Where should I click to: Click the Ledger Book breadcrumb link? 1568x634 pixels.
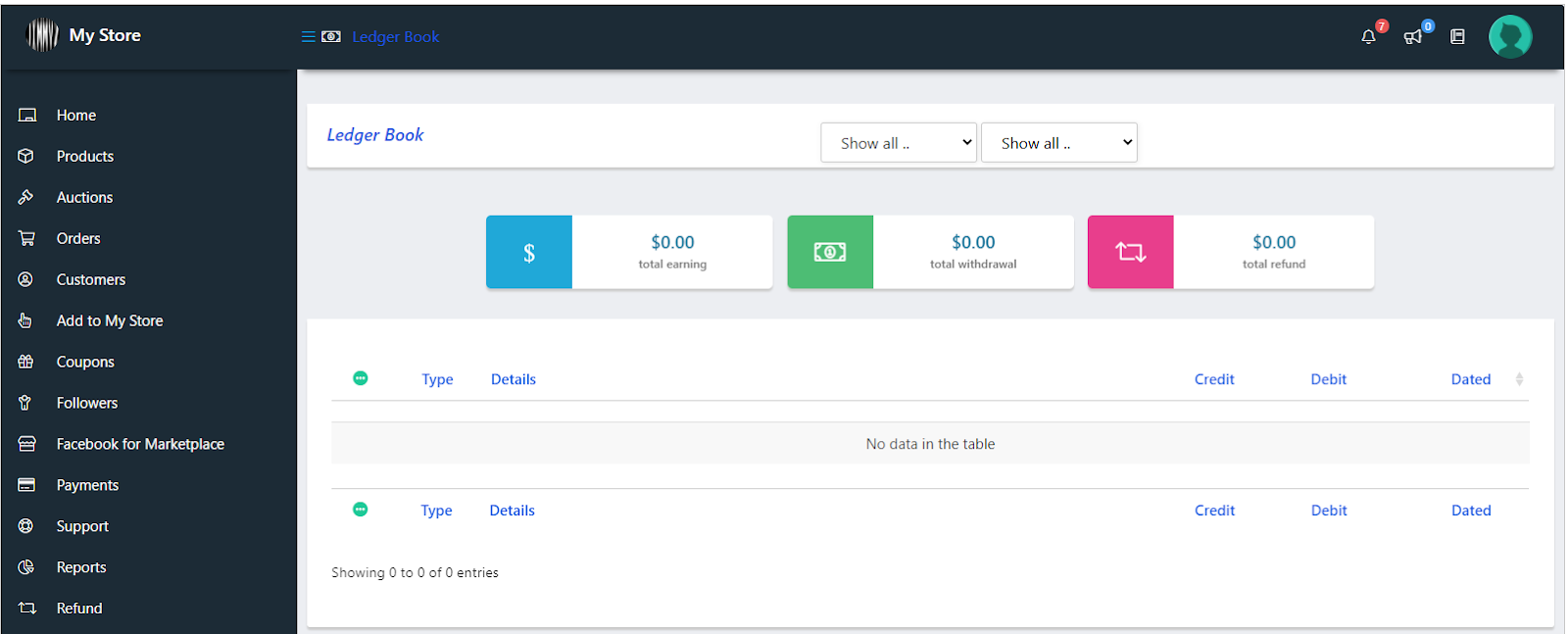pyautogui.click(x=396, y=37)
